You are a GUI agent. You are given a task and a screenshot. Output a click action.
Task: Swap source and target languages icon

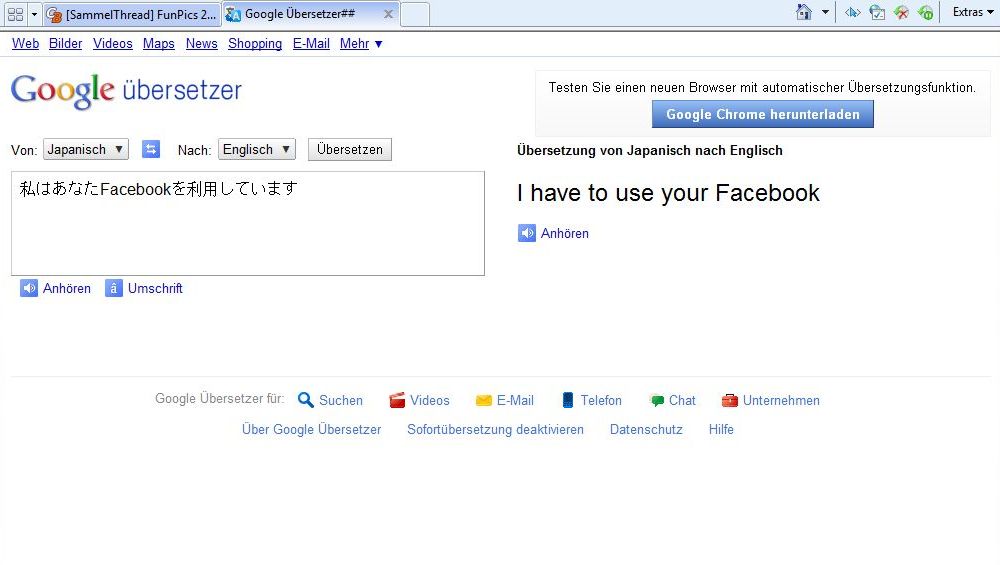point(151,149)
